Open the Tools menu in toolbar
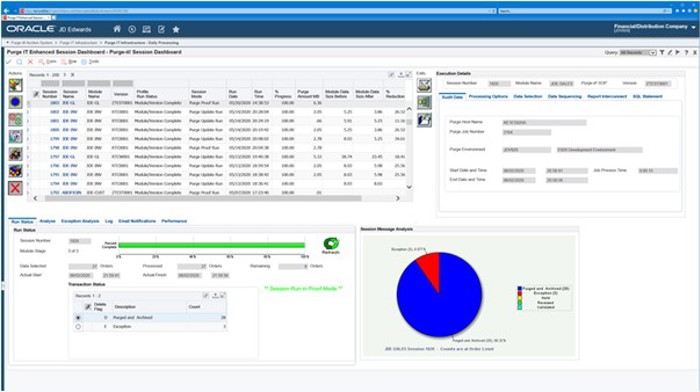The image size is (700, 392). click(x=90, y=62)
